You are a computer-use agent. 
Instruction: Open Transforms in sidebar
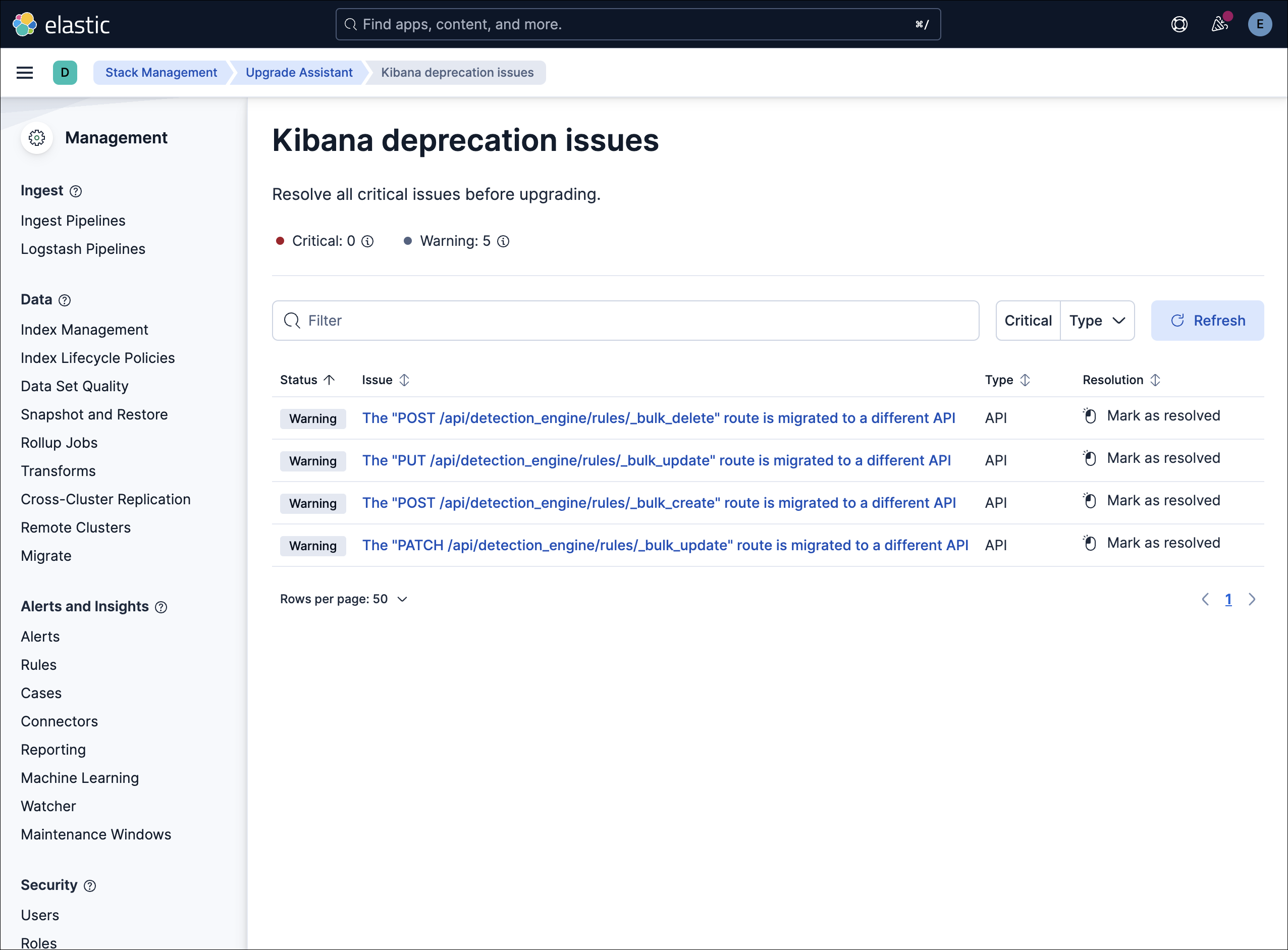tap(58, 471)
